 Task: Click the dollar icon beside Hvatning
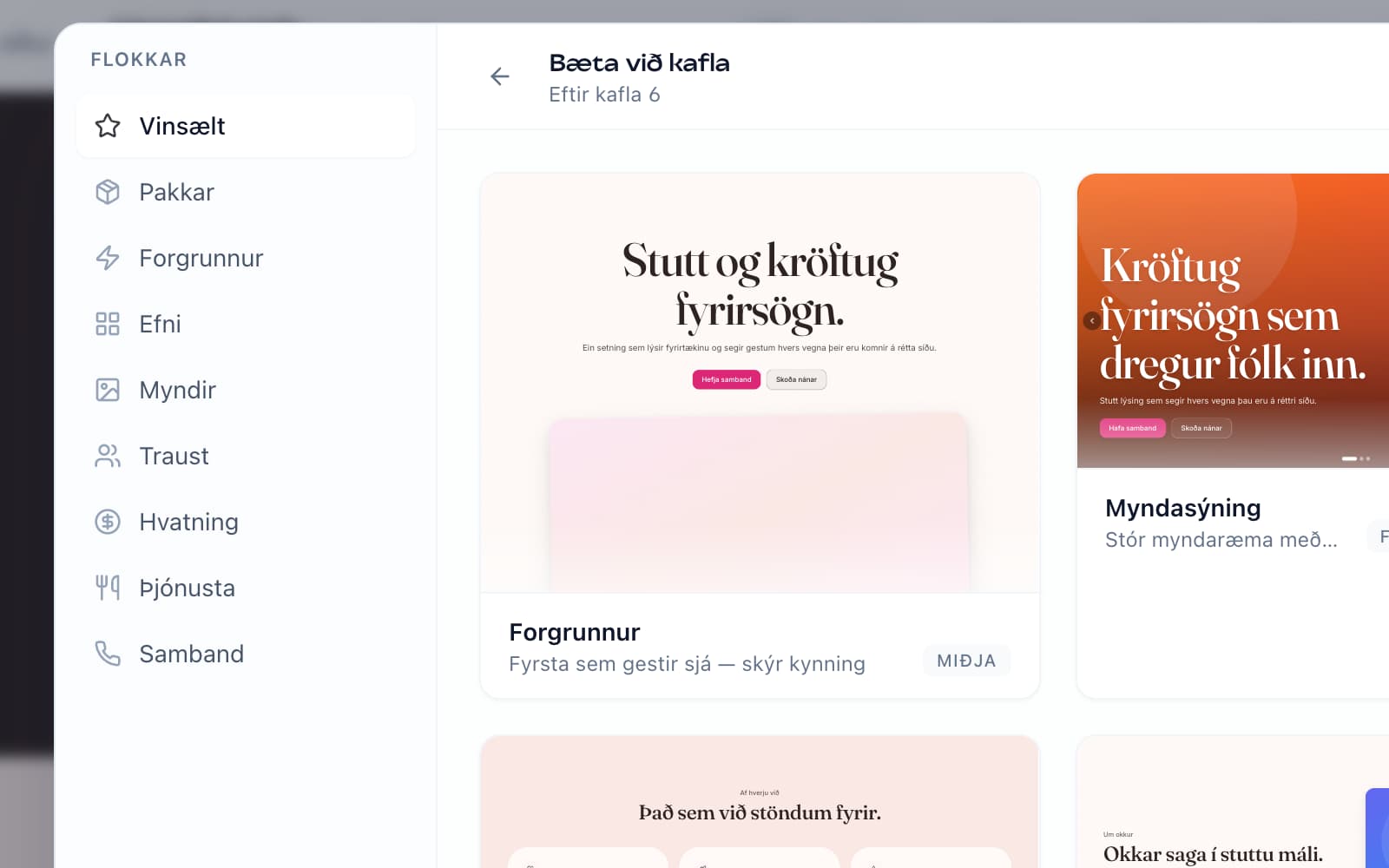pyautogui.click(x=107, y=522)
